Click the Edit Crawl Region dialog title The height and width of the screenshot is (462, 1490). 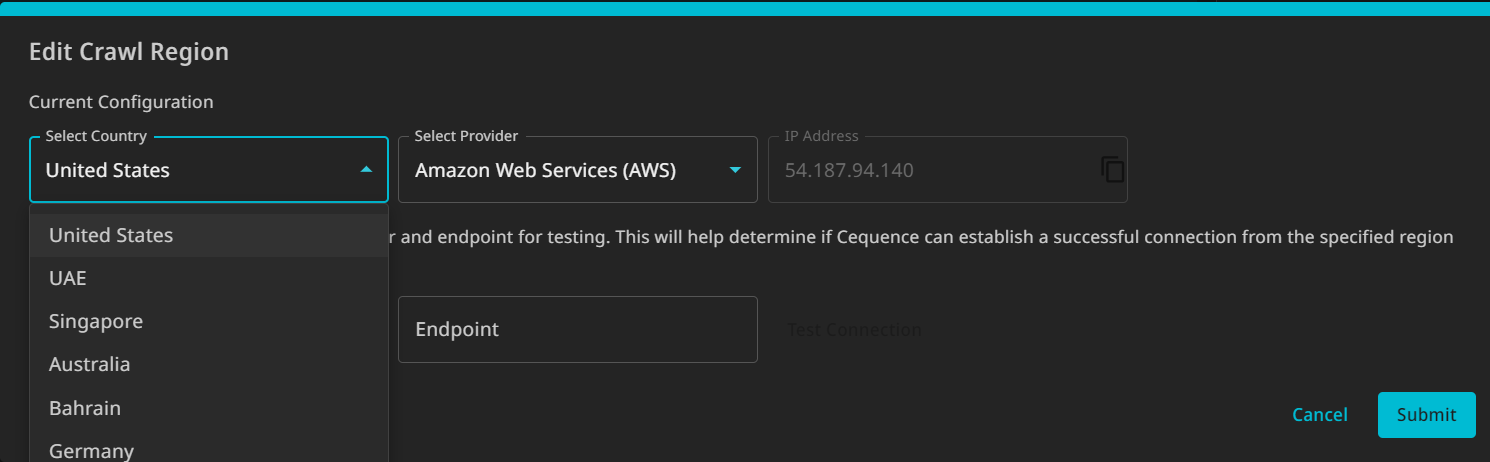point(129,52)
